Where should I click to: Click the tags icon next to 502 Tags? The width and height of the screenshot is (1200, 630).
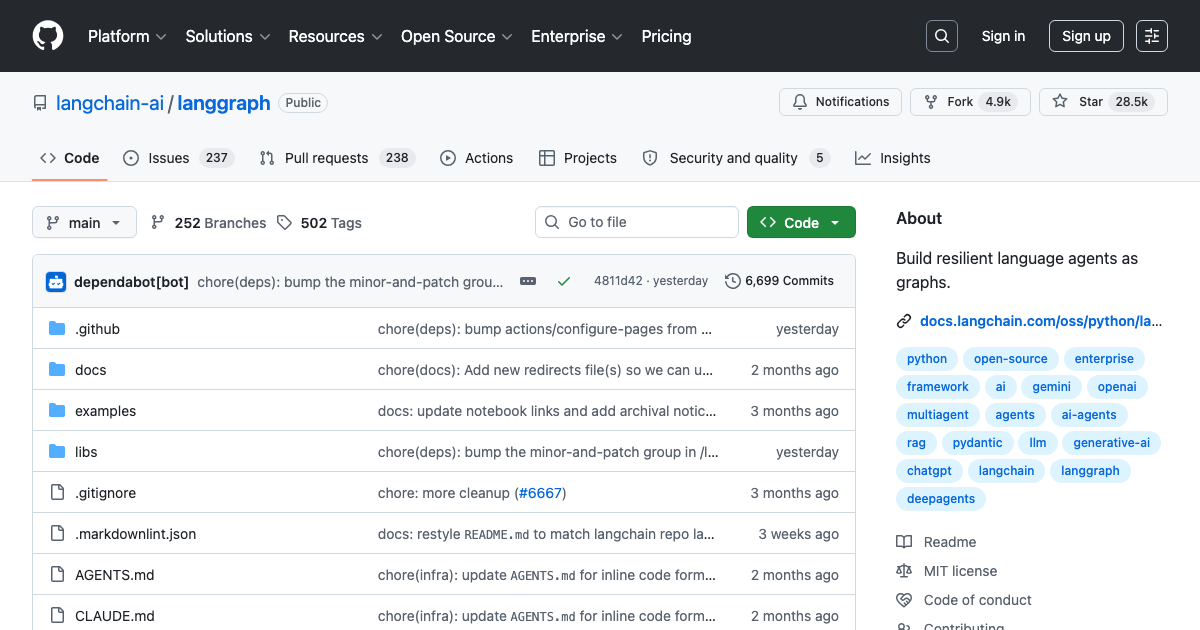click(283, 222)
